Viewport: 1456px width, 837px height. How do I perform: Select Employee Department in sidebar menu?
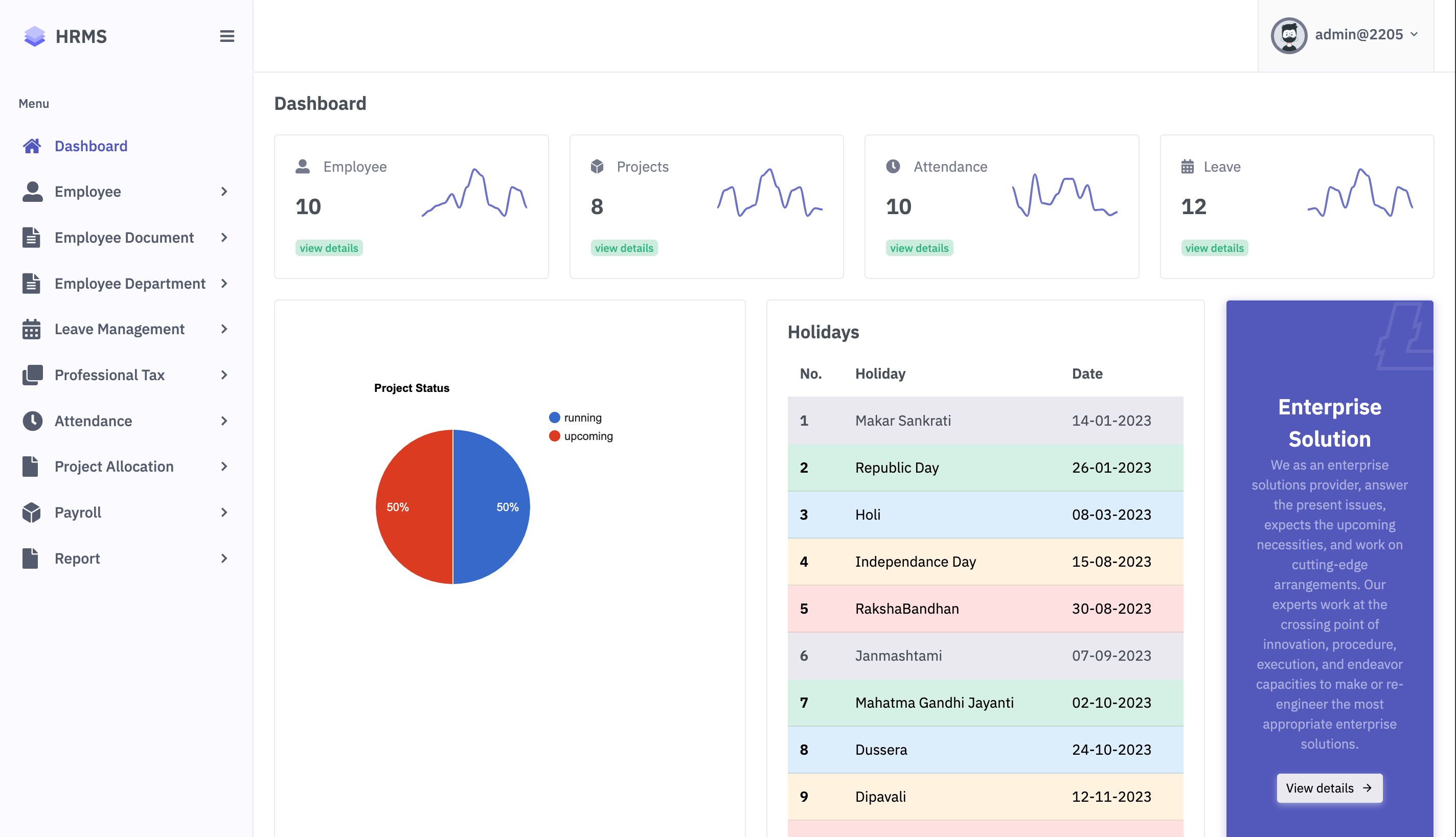tap(130, 284)
